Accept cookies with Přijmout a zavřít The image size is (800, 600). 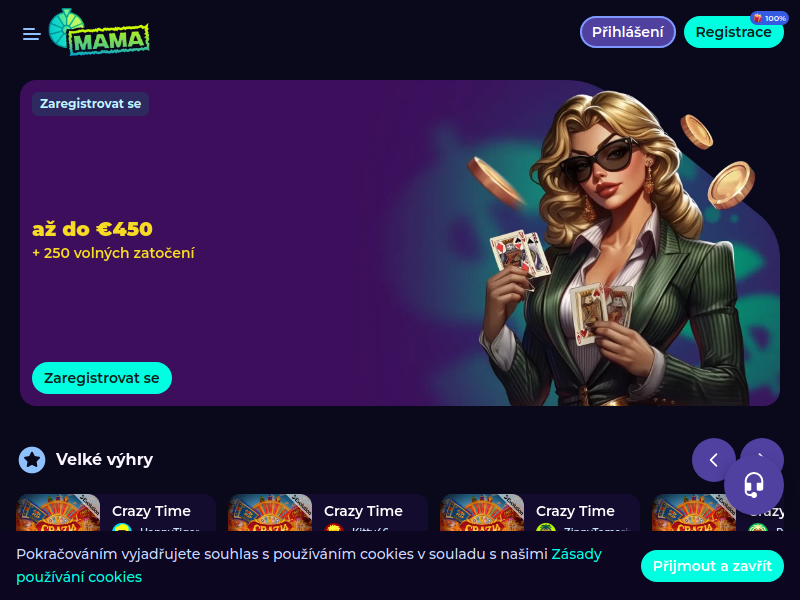[x=712, y=566]
